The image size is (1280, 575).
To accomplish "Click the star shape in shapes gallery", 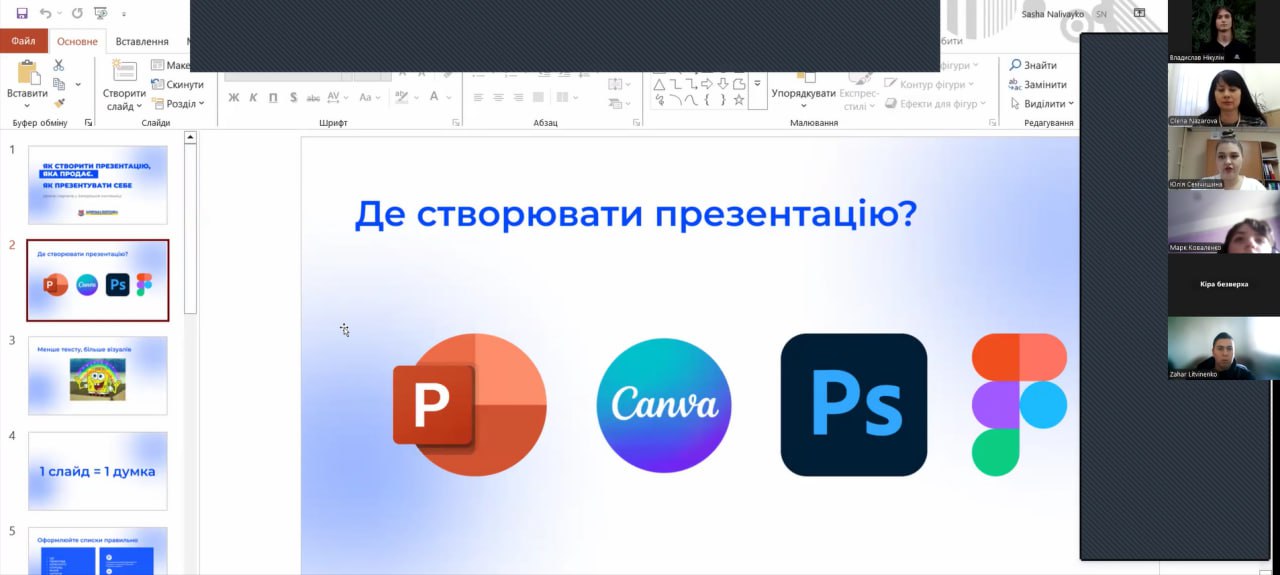I will pyautogui.click(x=739, y=100).
